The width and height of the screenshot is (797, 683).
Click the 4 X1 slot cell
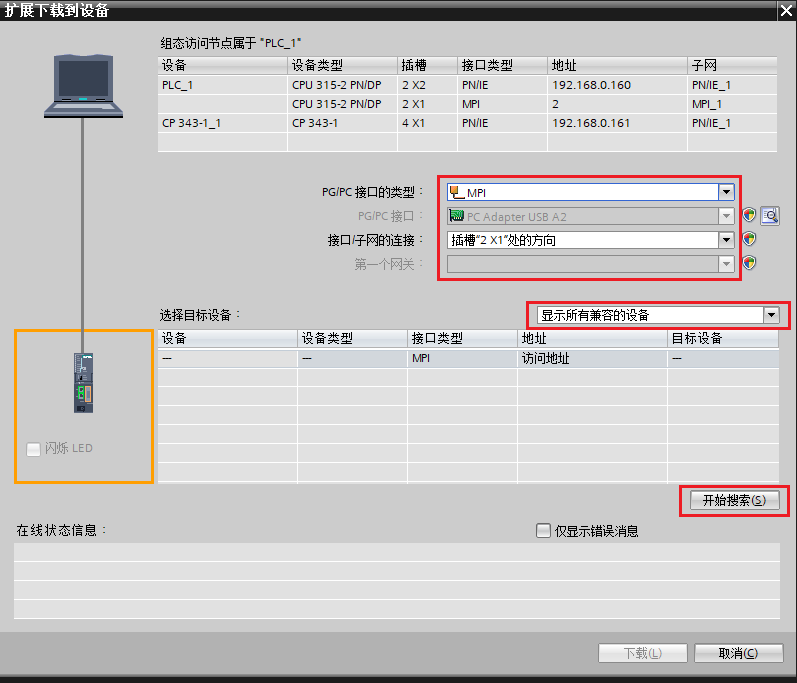(x=427, y=123)
